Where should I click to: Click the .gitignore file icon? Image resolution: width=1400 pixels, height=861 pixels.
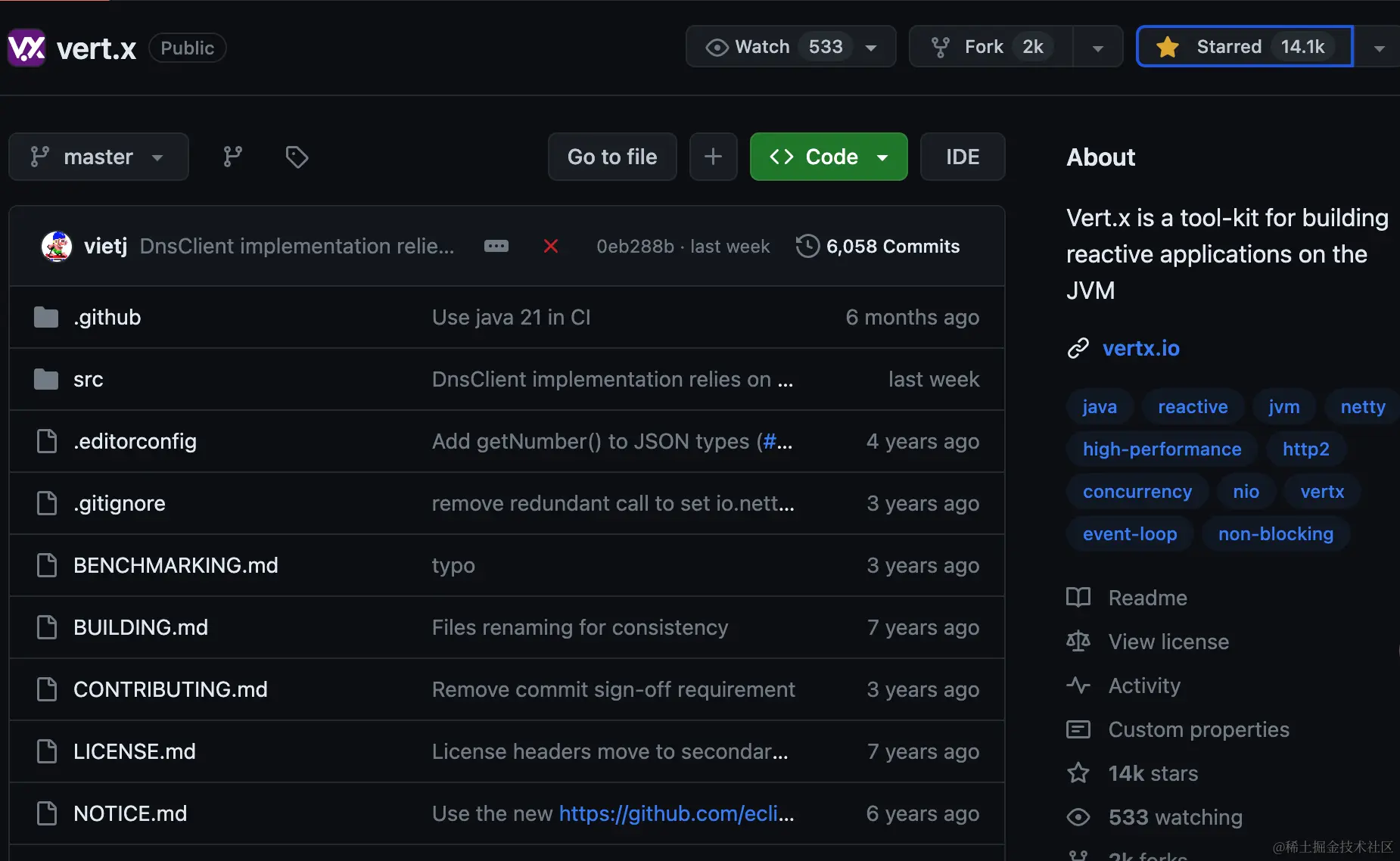coord(47,503)
